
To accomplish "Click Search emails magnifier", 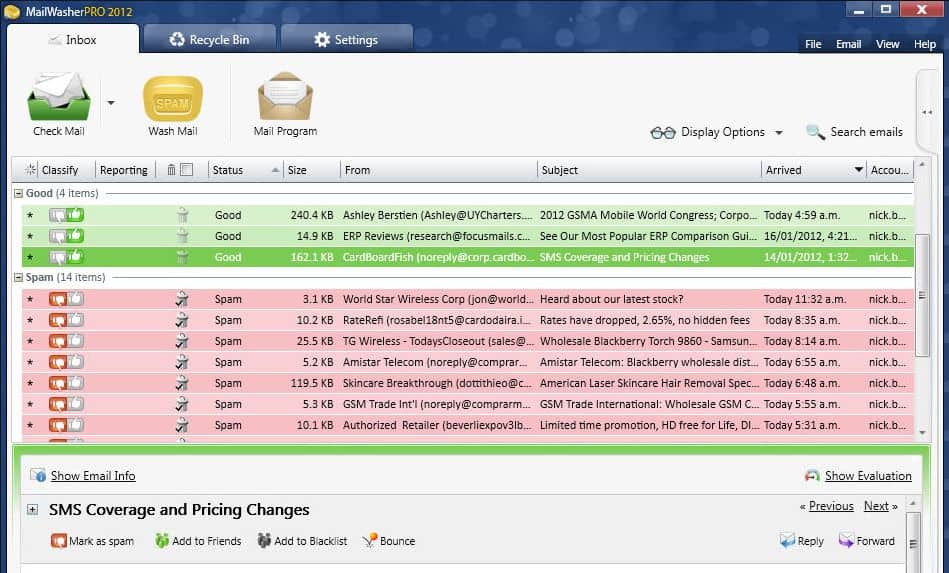I will (815, 132).
